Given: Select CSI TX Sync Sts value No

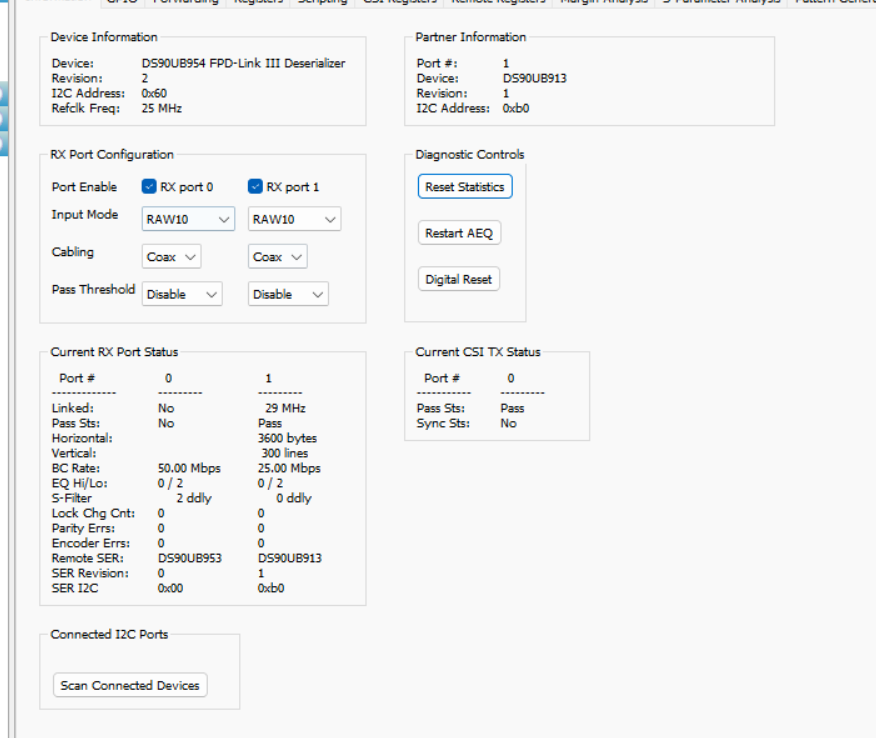Looking at the screenshot, I should pos(508,423).
